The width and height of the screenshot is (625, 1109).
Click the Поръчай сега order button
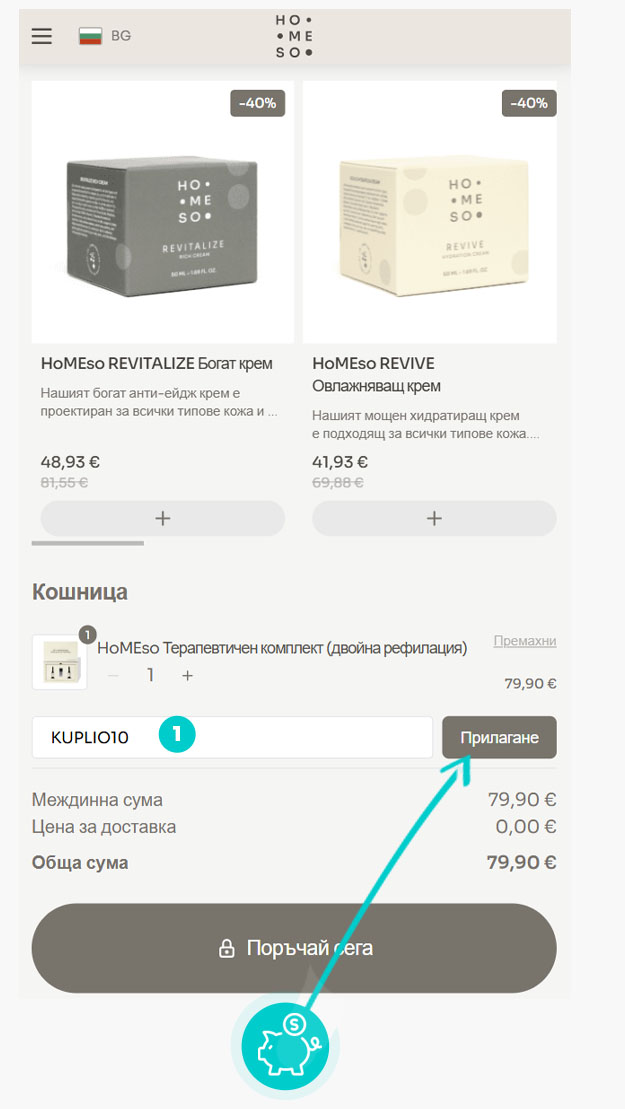294,948
